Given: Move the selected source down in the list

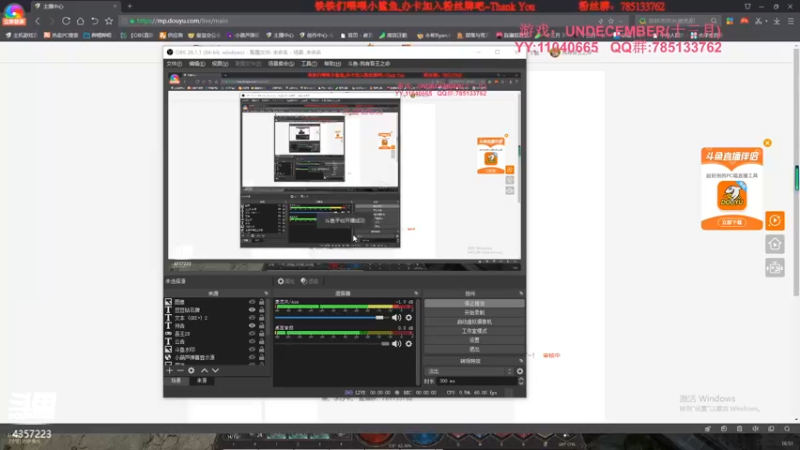Looking at the screenshot, I should [x=215, y=370].
